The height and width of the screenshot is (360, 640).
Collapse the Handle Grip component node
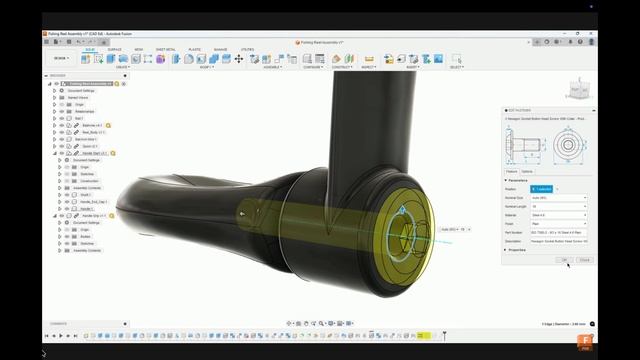[x=55, y=216]
